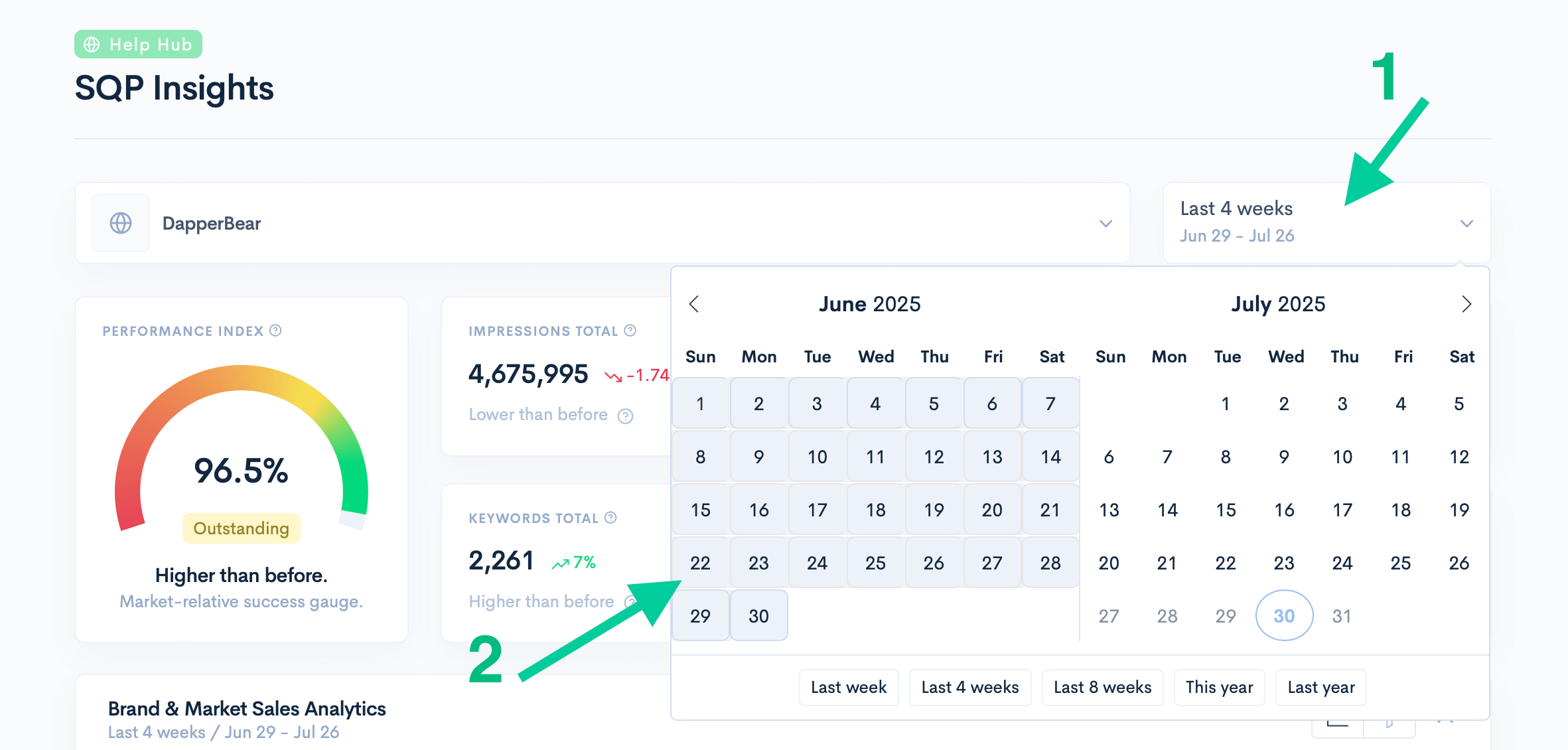Click the globe icon beside DapperBear
Viewport: 1568px width, 750px height.
pos(121,223)
